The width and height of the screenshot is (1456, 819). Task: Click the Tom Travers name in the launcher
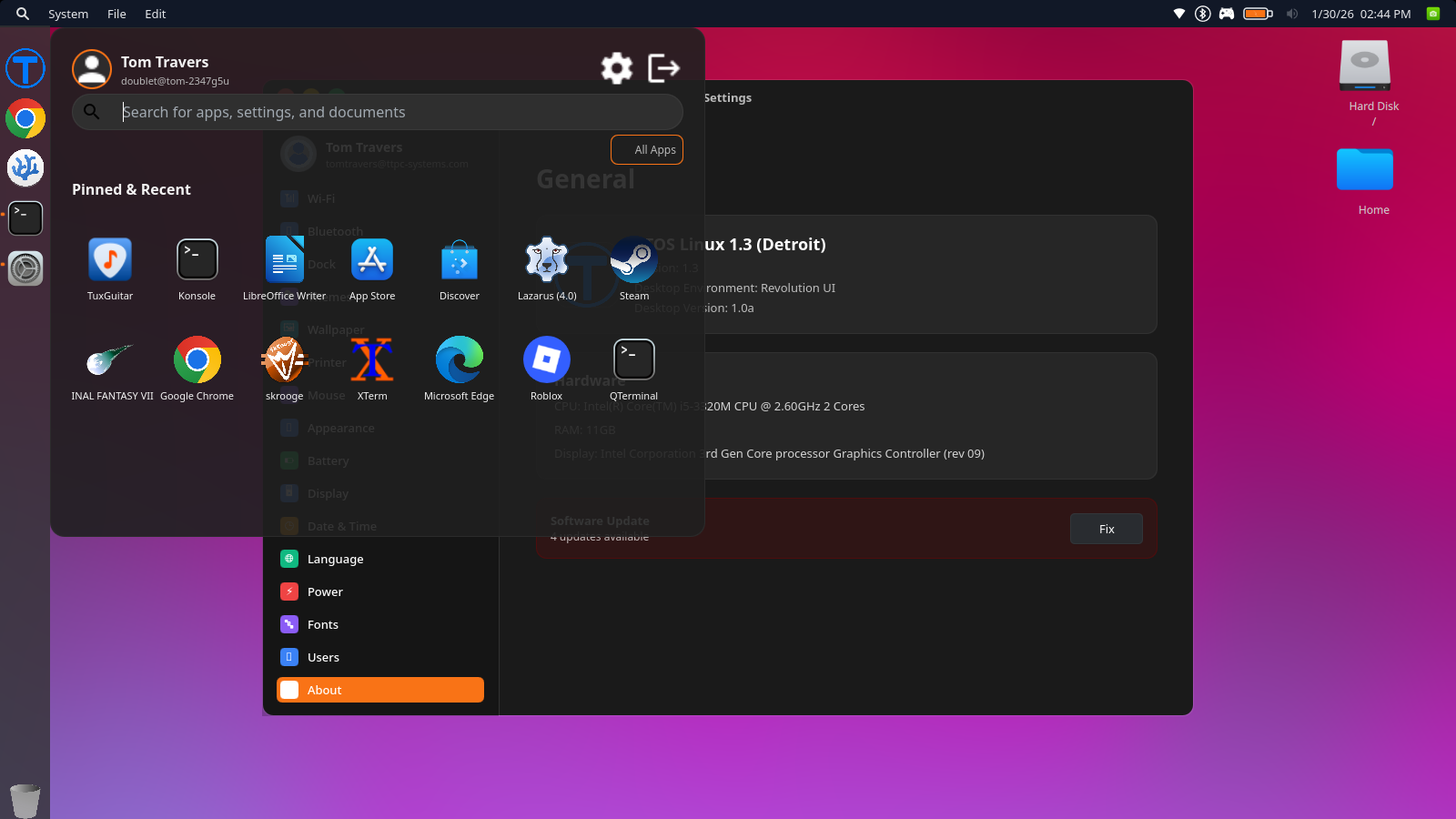coord(165,62)
